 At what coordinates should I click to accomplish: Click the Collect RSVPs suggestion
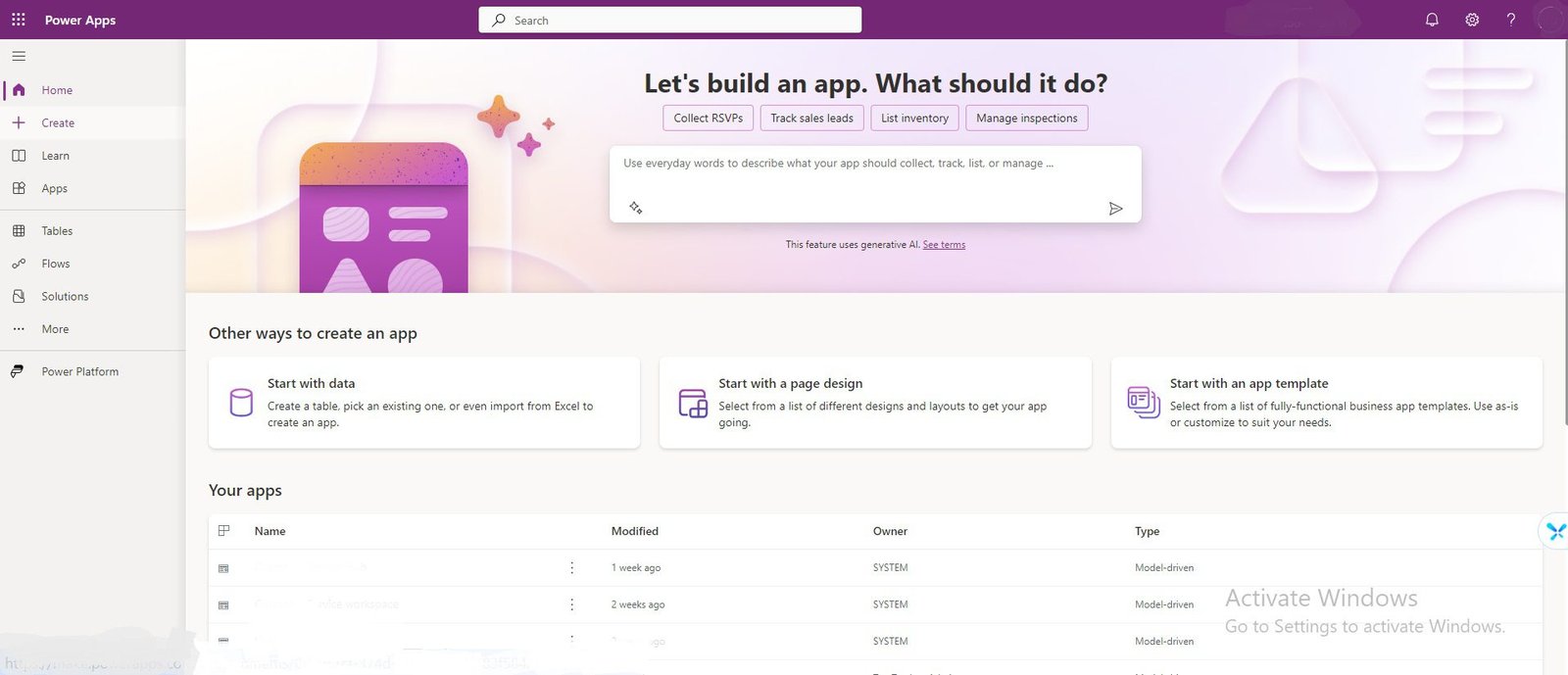coord(709,118)
